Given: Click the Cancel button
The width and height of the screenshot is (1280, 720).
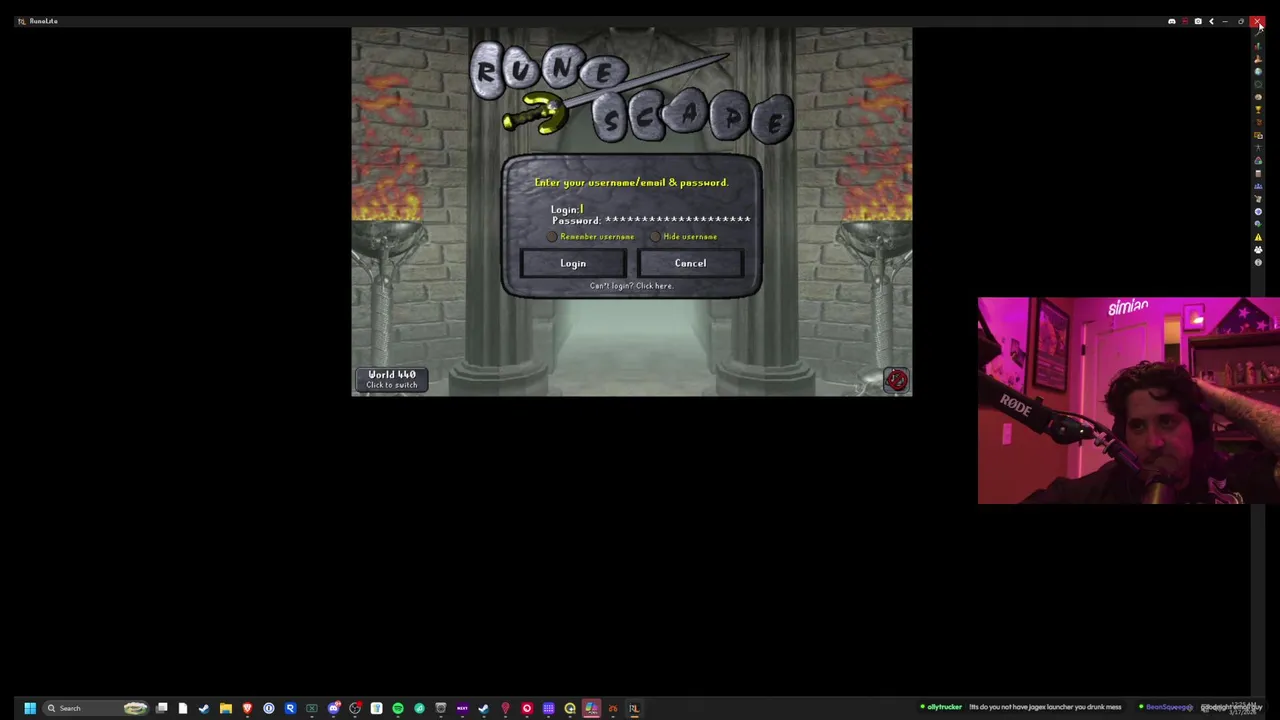Looking at the screenshot, I should click(x=690, y=263).
